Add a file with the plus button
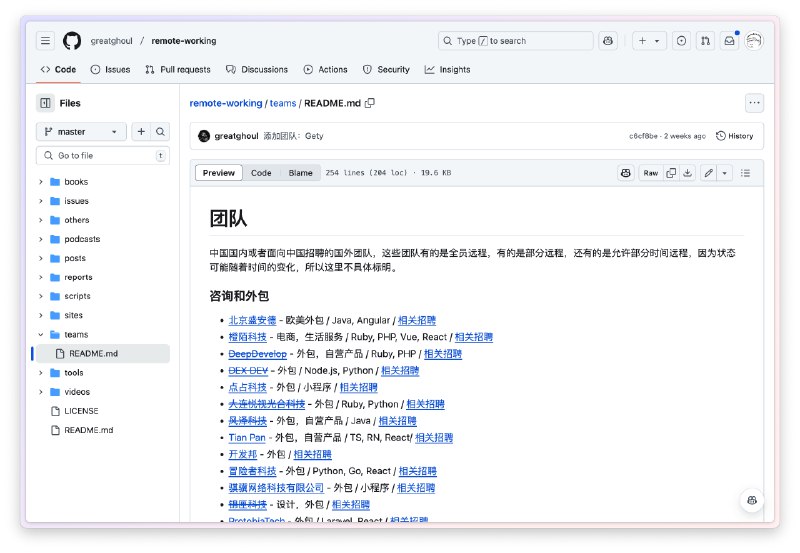 pyautogui.click(x=141, y=132)
